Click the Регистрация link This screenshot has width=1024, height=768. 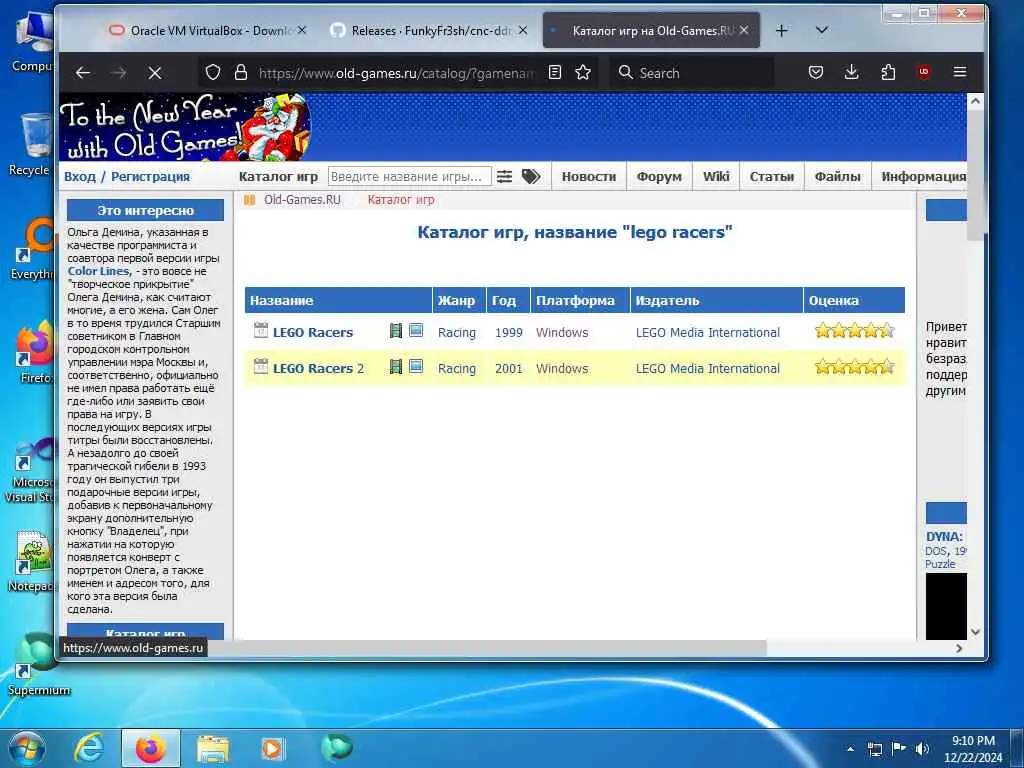pyautogui.click(x=150, y=176)
